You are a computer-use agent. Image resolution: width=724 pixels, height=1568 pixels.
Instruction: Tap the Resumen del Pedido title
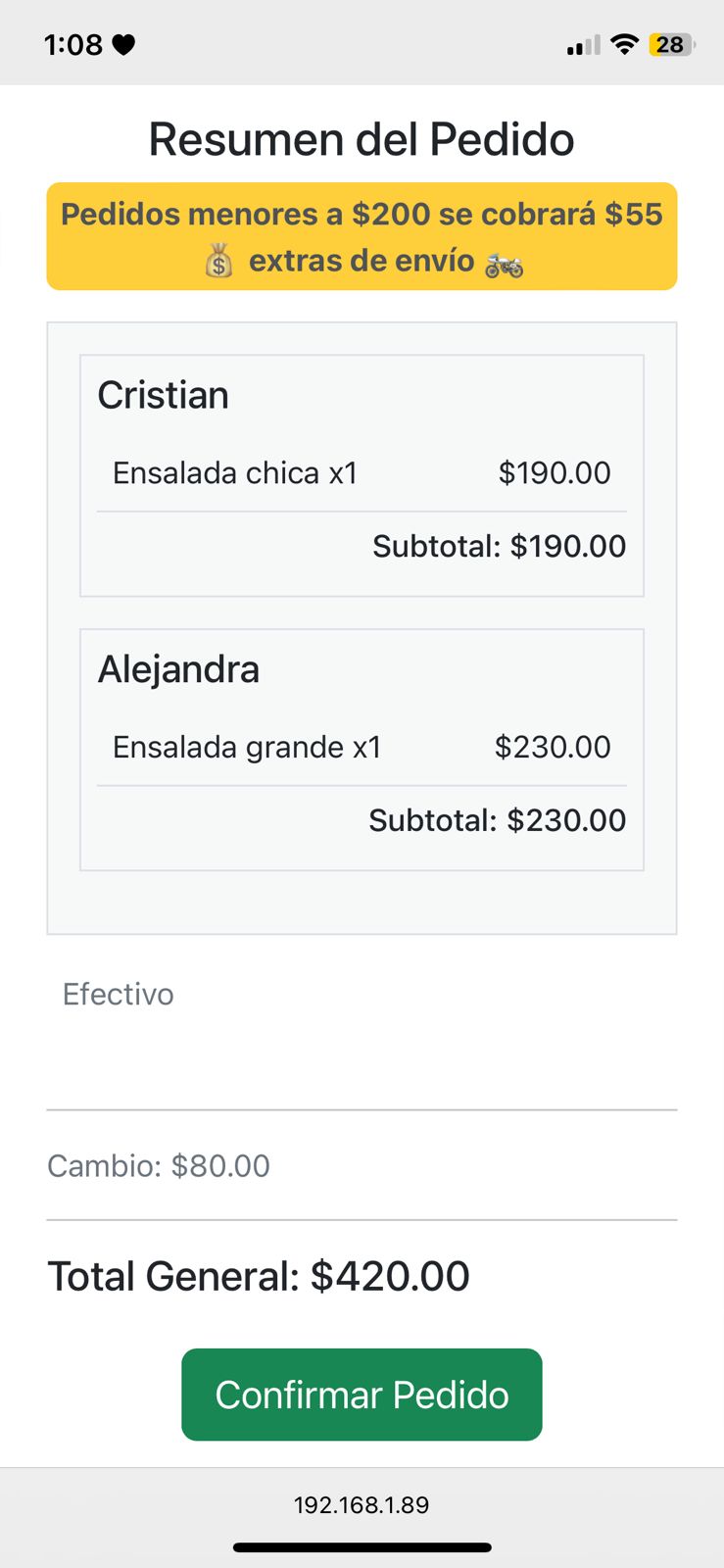tap(362, 139)
